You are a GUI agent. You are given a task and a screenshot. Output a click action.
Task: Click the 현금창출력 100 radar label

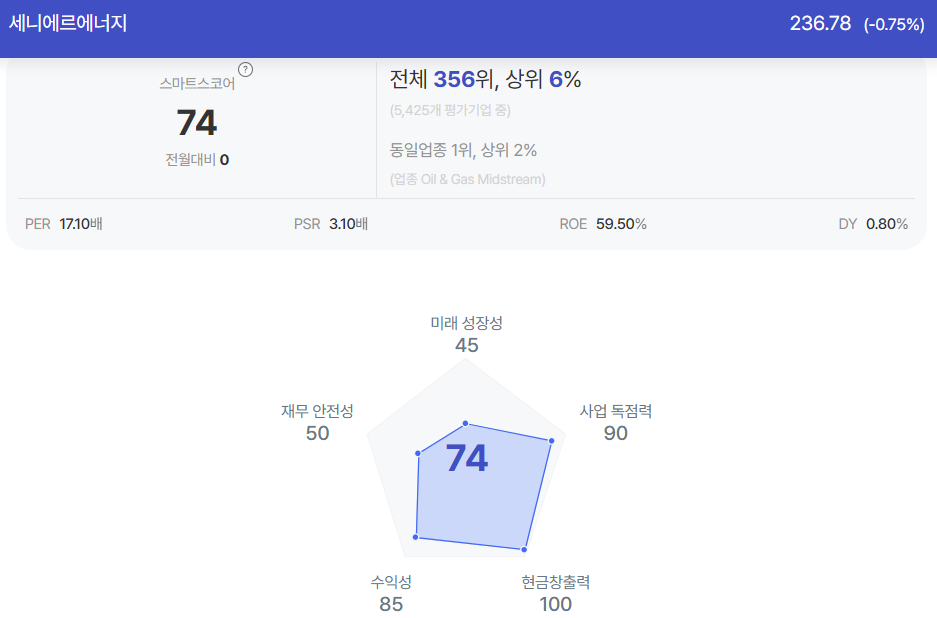click(556, 593)
